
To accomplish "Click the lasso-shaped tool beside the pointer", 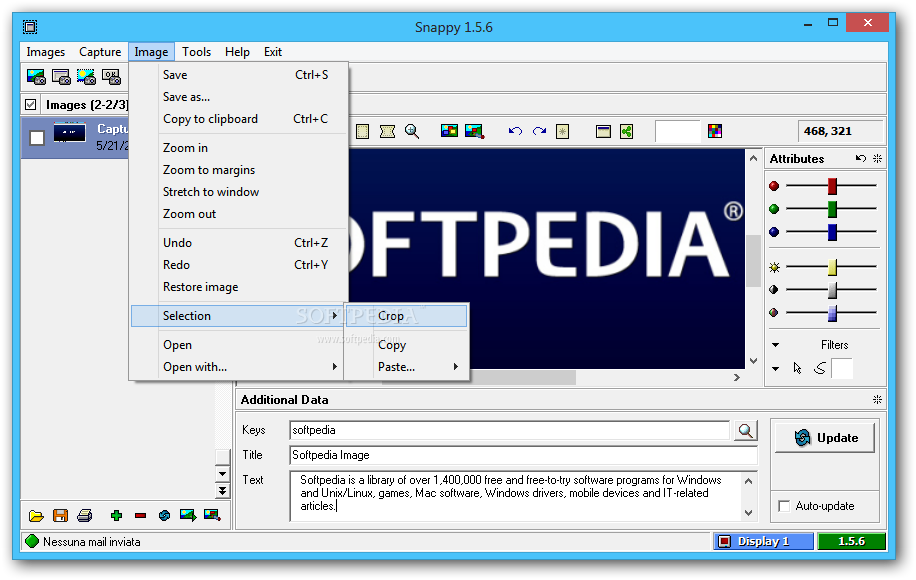I will tap(820, 368).
